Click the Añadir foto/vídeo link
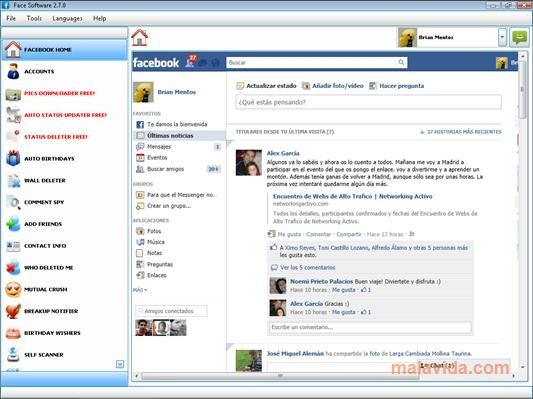The image size is (533, 399). coord(338,86)
